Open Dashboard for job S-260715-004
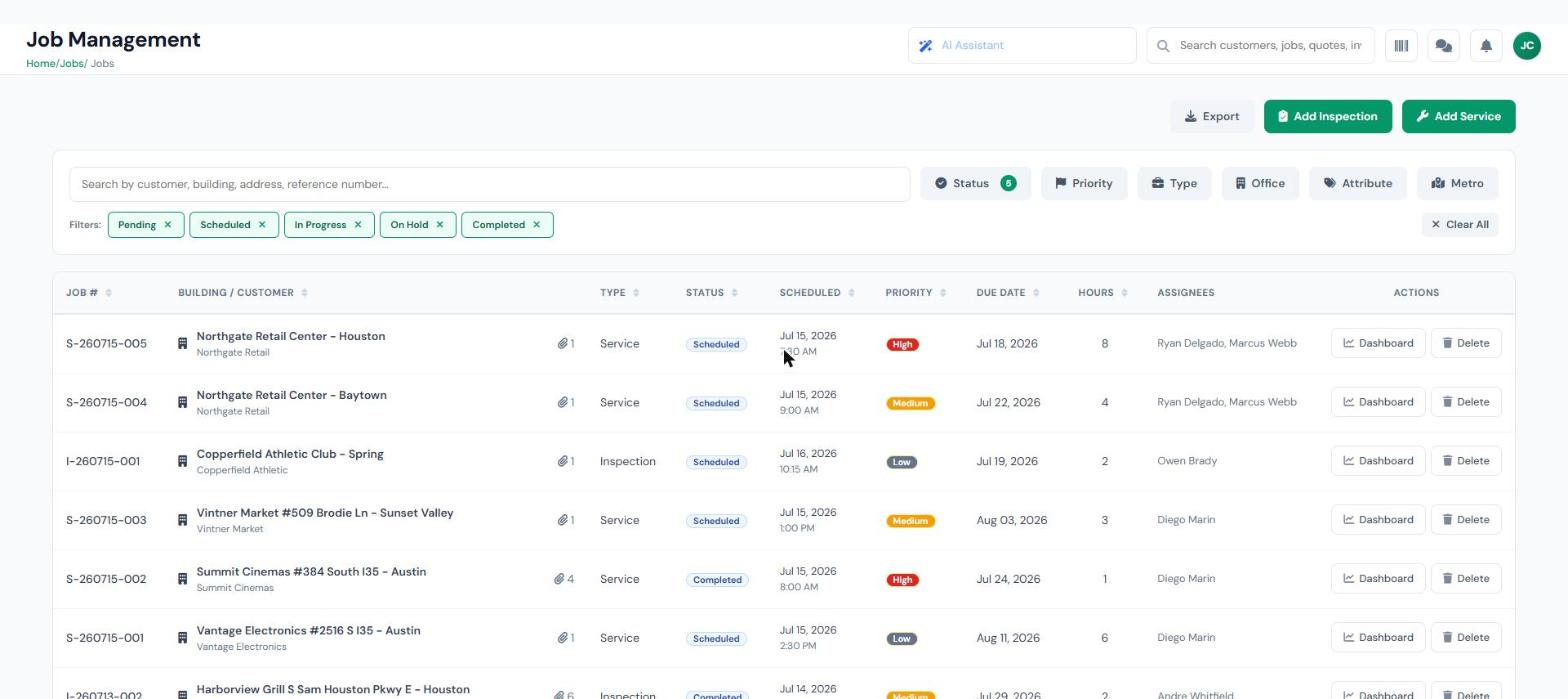The image size is (1568, 699). pyautogui.click(x=1378, y=402)
